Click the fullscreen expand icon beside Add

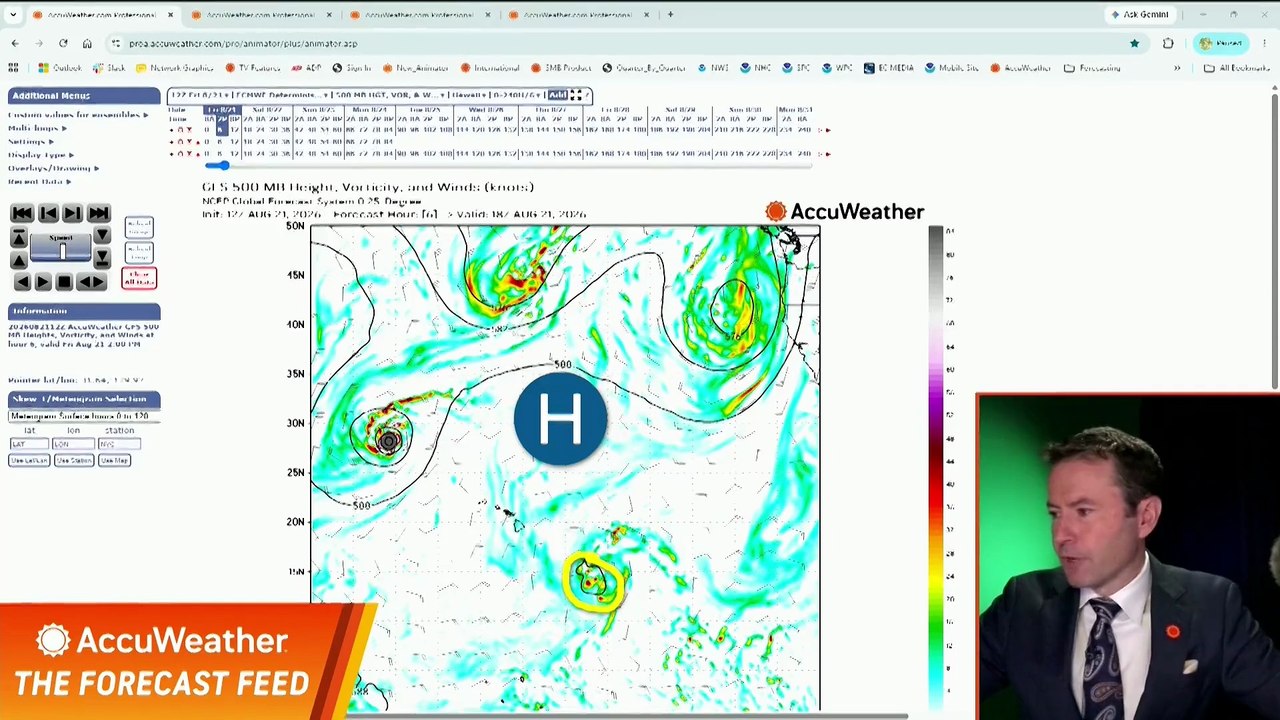coord(576,95)
